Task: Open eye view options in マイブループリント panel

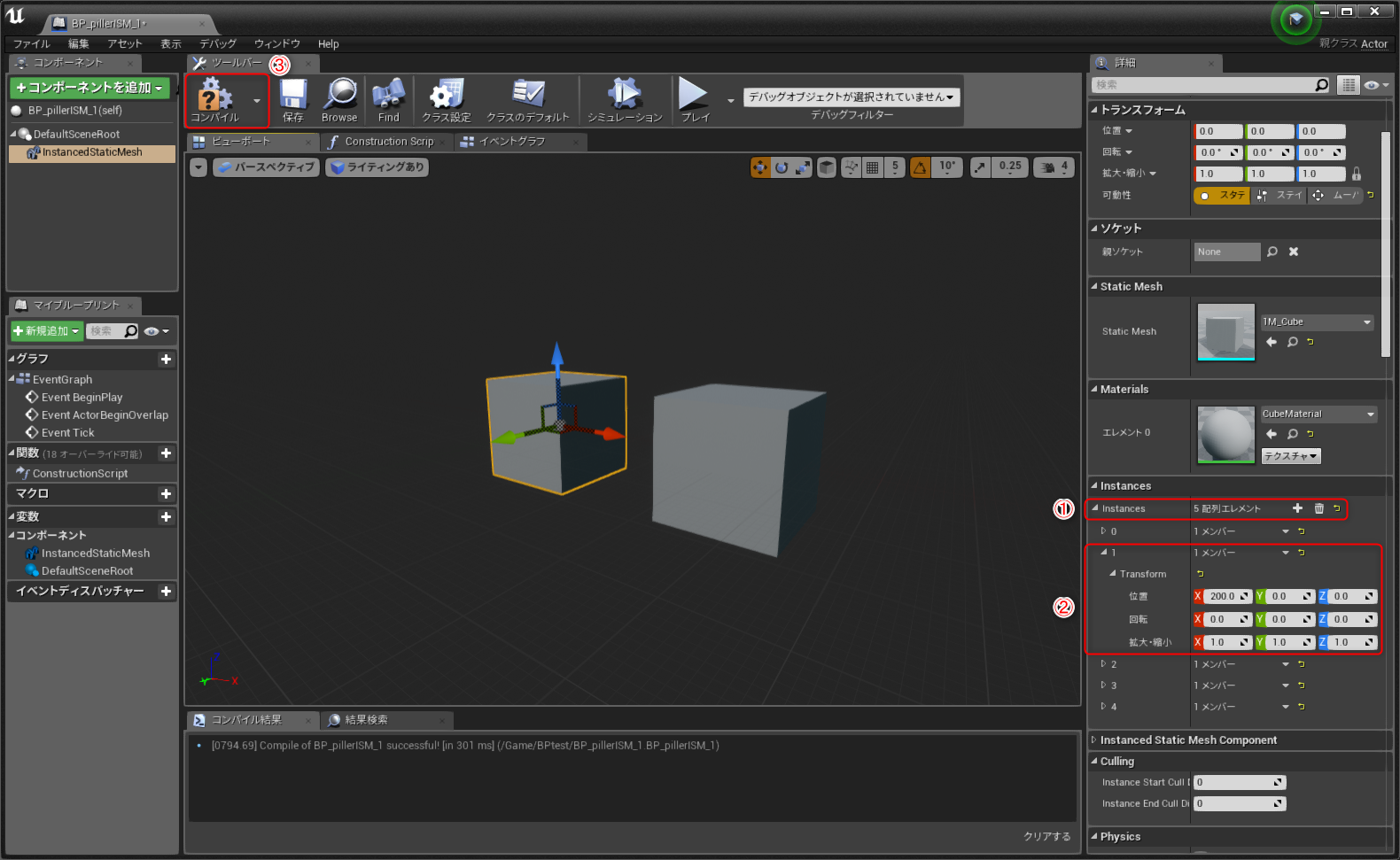Action: (156, 331)
